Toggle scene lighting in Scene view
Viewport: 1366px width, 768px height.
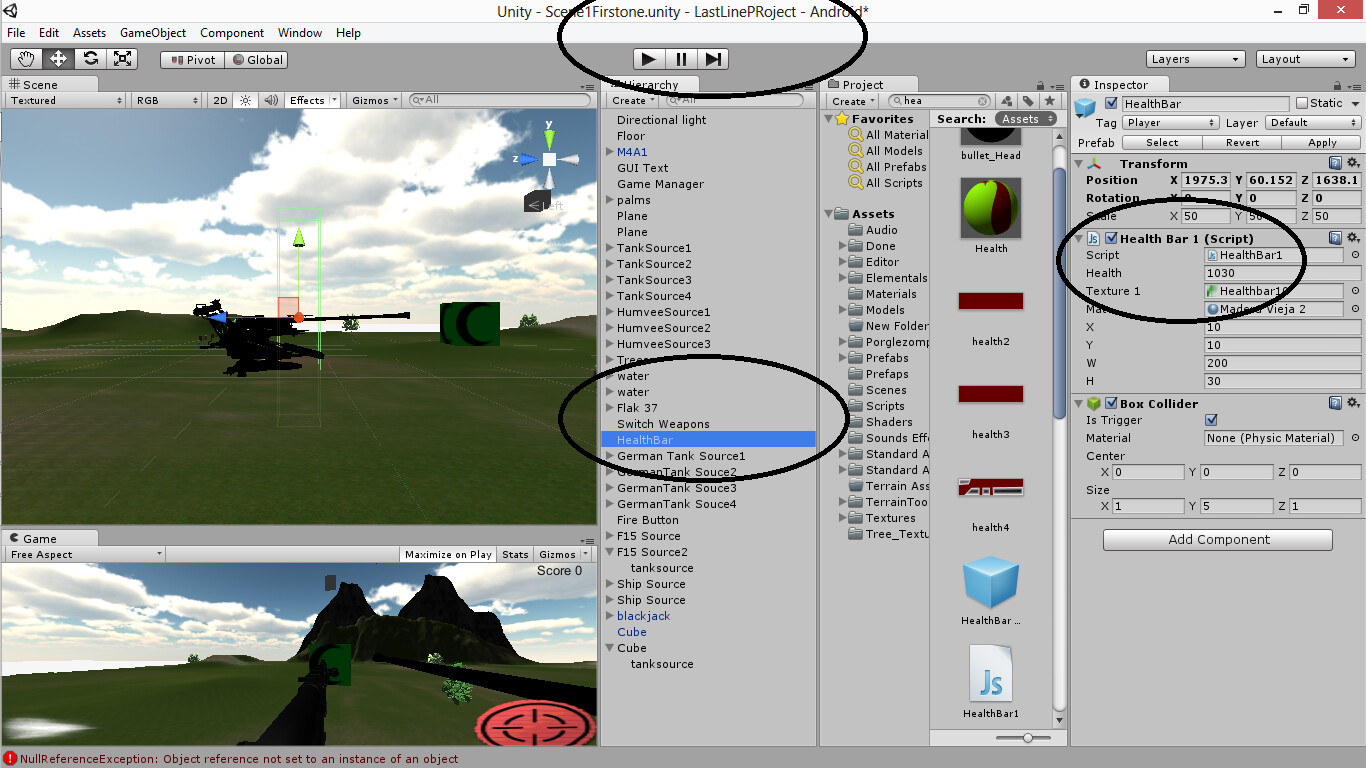[x=245, y=99]
